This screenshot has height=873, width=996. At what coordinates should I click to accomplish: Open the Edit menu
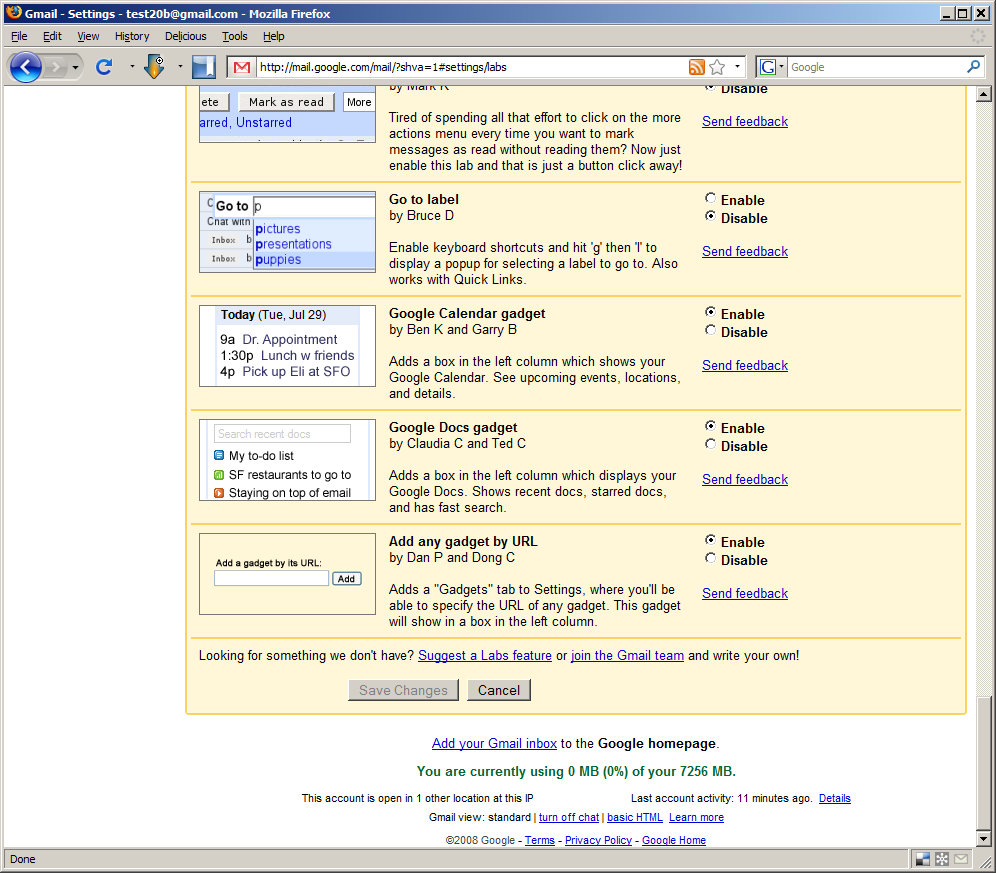click(x=52, y=36)
